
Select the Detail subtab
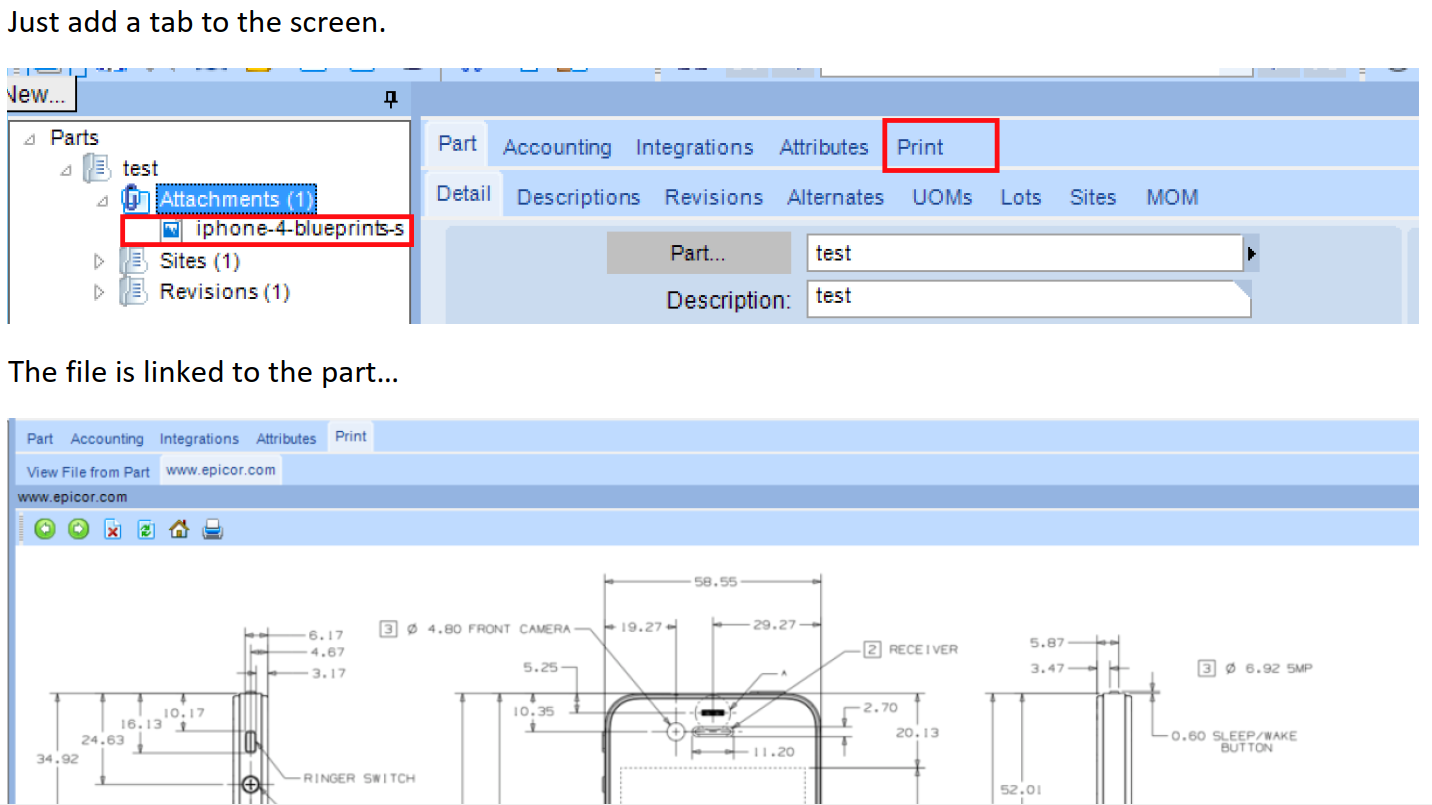pos(463,194)
